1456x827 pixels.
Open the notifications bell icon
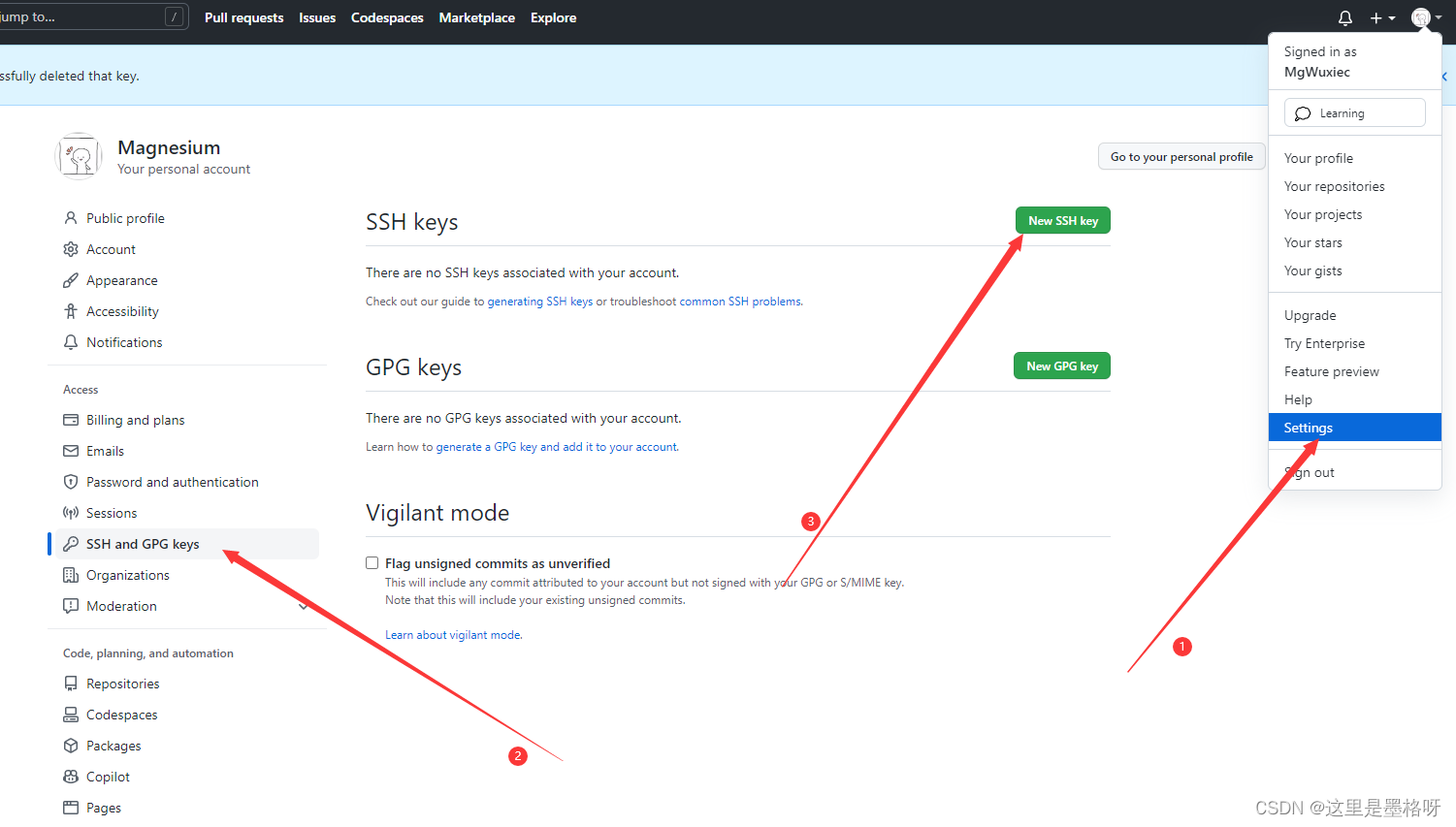[1345, 18]
